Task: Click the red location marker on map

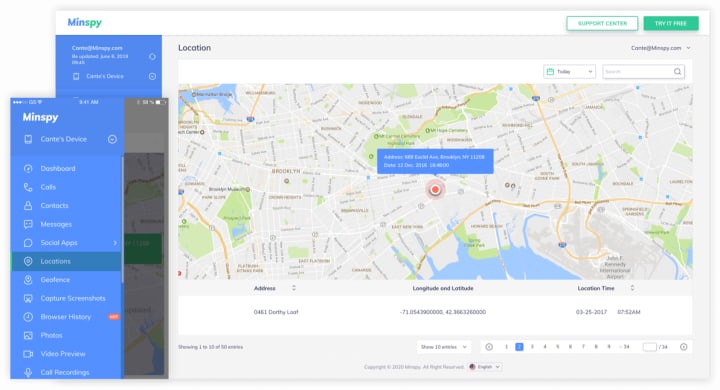Action: (x=435, y=189)
